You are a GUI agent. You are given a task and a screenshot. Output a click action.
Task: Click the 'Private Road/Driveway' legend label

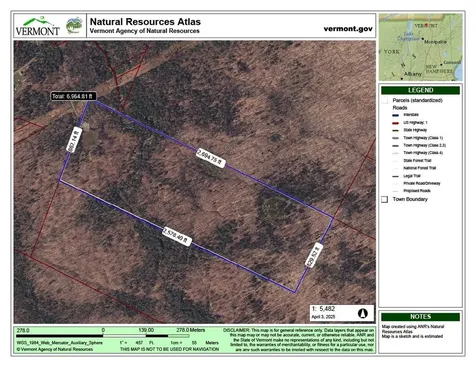(x=422, y=183)
